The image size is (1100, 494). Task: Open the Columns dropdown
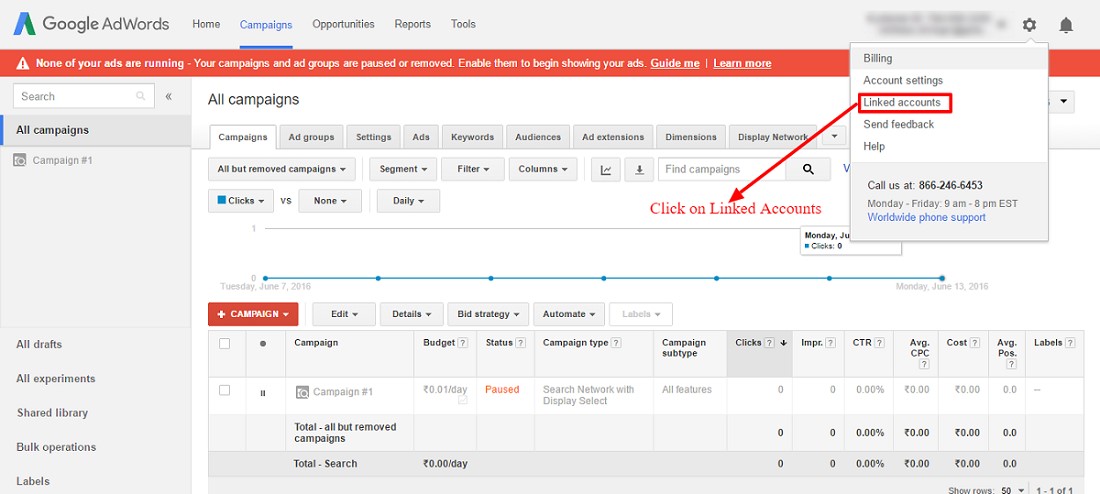point(543,169)
